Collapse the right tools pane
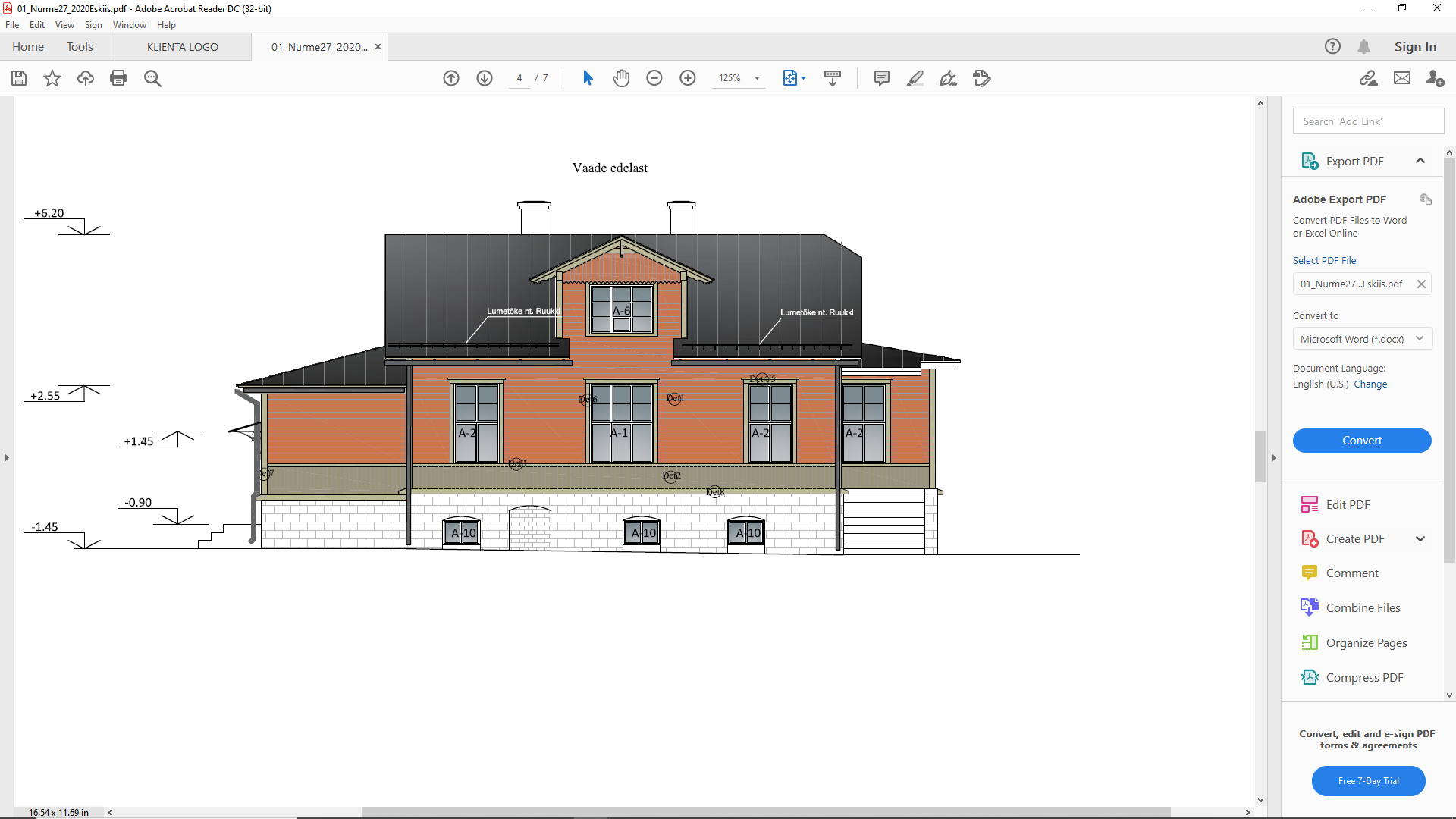 point(1274,457)
